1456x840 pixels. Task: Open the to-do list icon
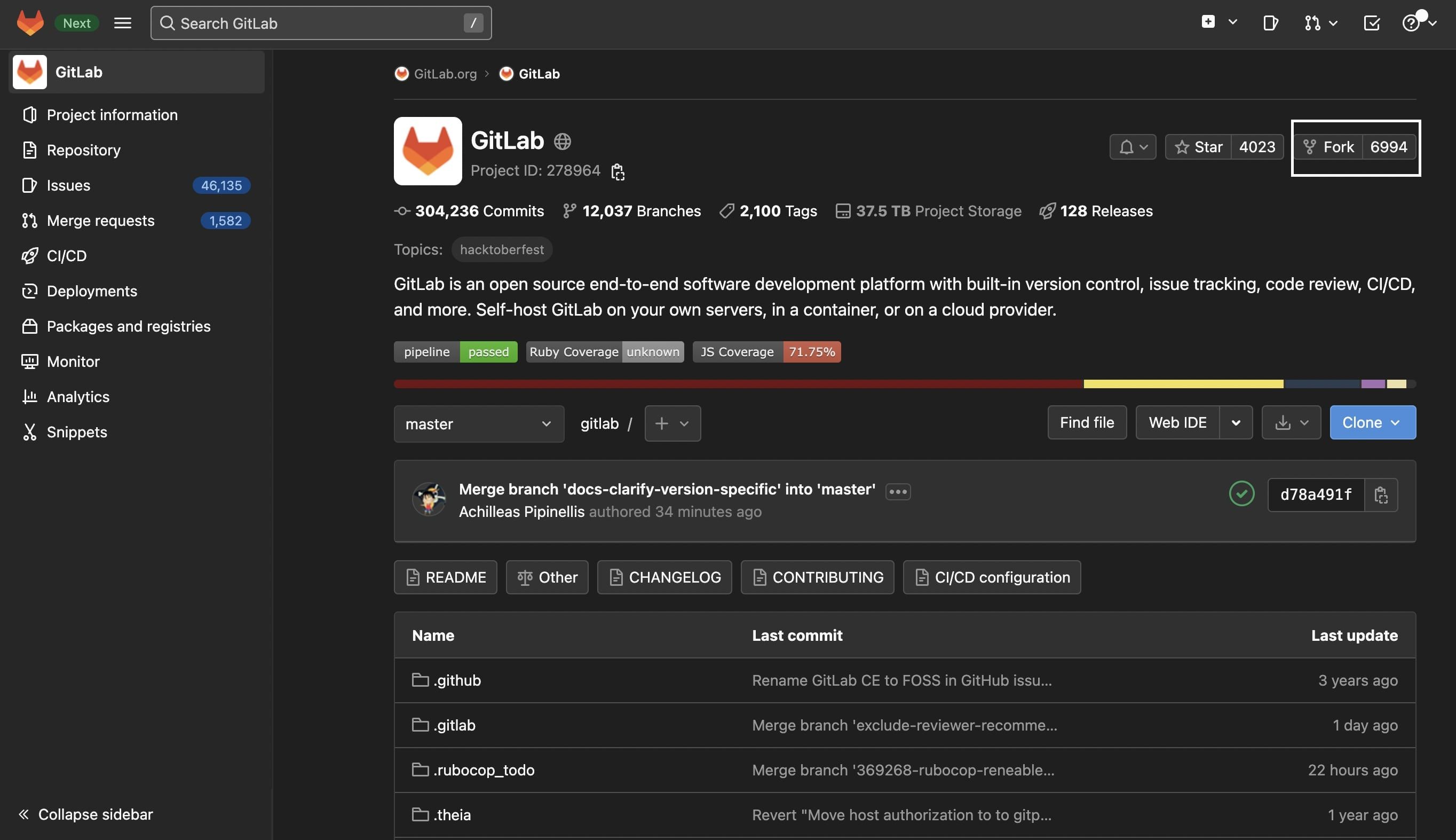coord(1371,23)
